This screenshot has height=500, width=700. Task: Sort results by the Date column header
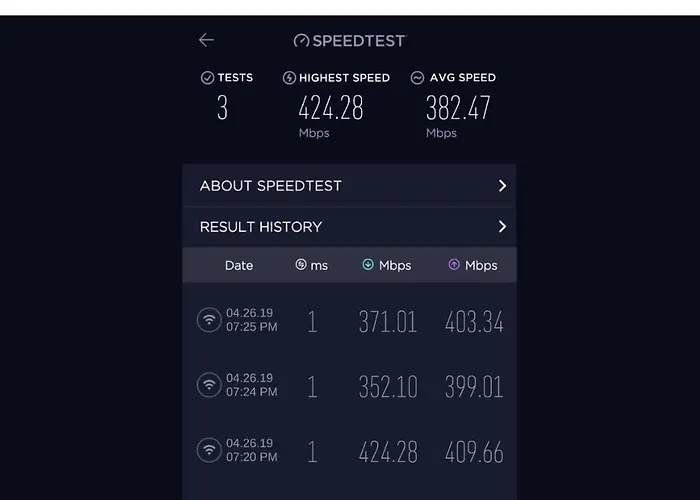pyautogui.click(x=239, y=266)
